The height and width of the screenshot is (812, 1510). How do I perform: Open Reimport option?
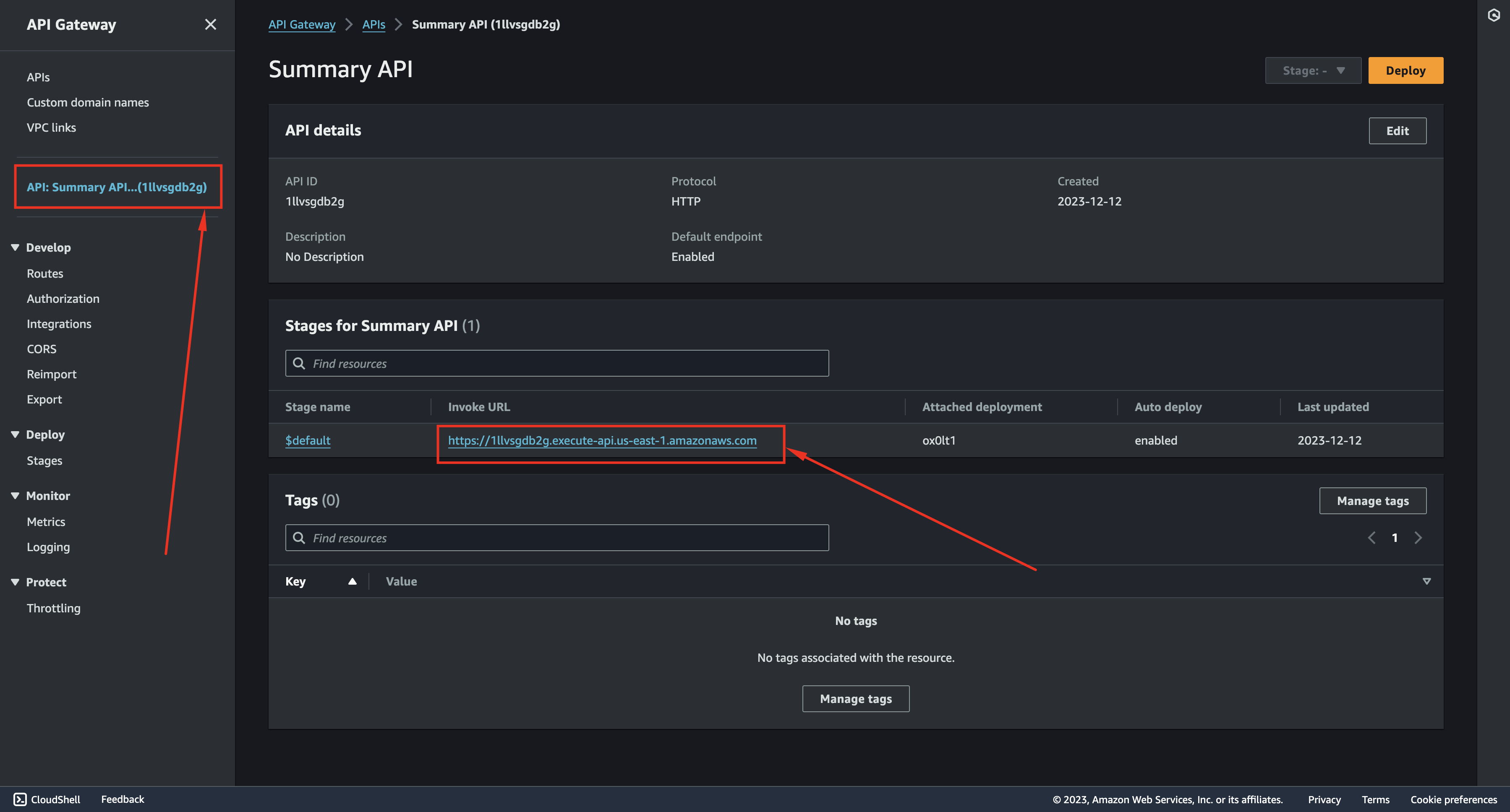[52, 374]
